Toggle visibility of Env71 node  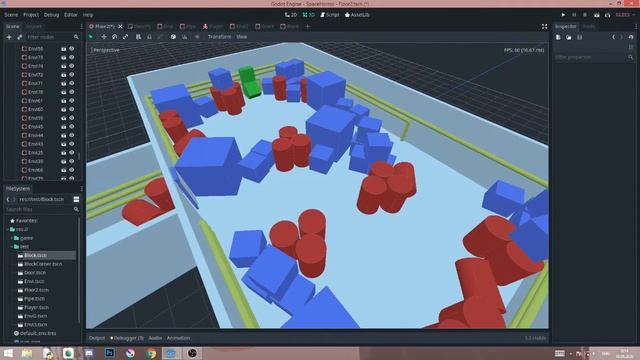click(x=72, y=83)
